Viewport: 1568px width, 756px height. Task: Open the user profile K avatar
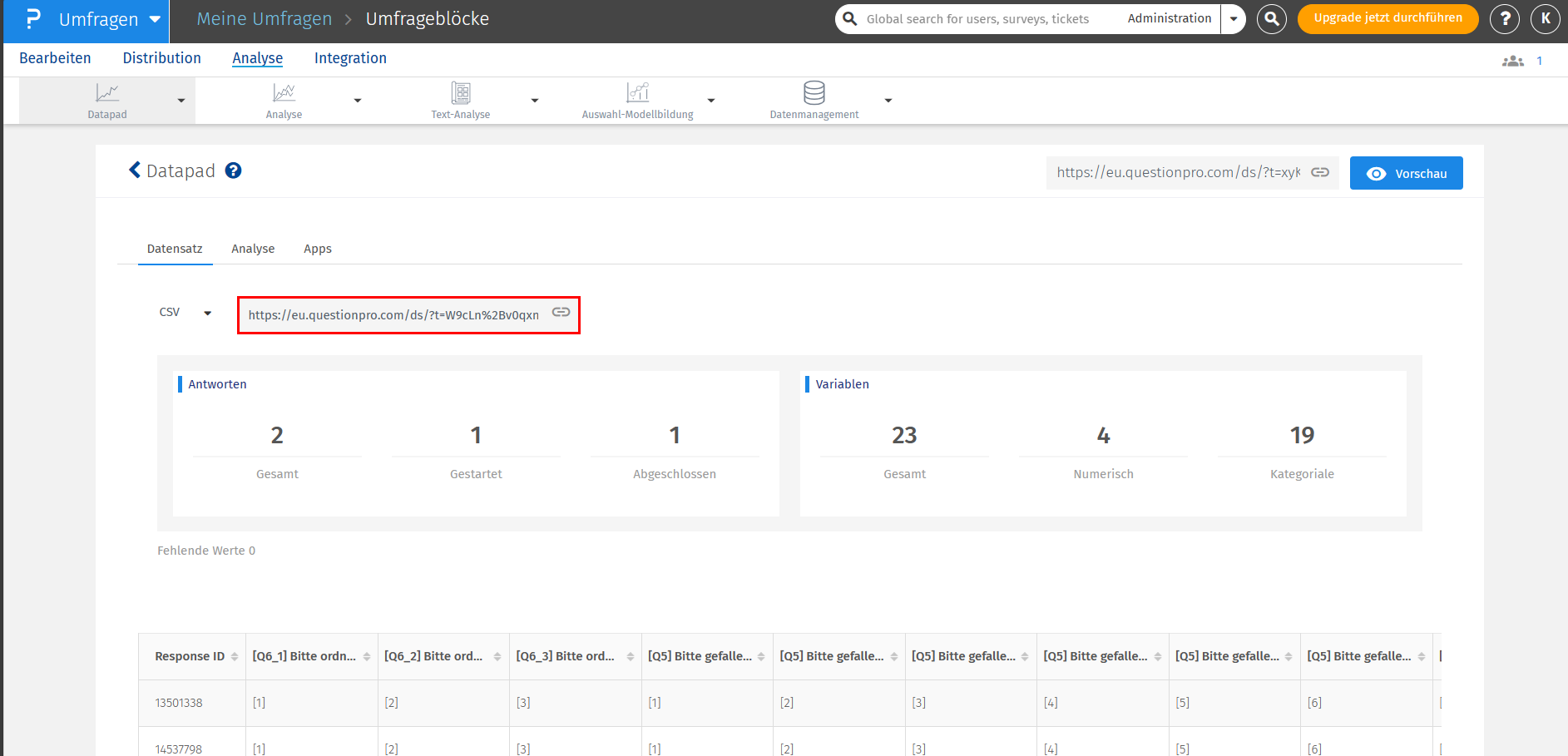click(1546, 18)
